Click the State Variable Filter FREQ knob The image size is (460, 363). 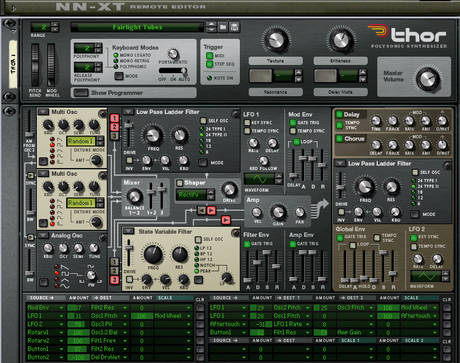pyautogui.click(x=153, y=254)
